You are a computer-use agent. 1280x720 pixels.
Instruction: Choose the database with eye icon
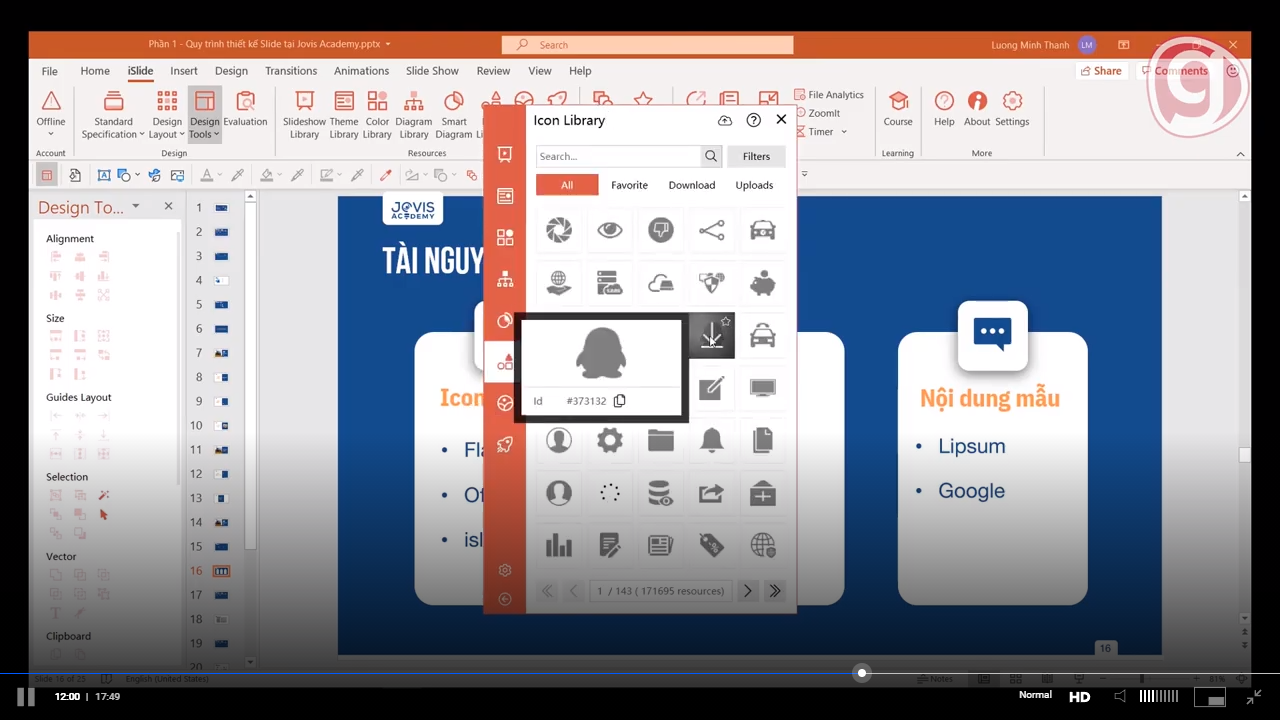[x=661, y=493]
